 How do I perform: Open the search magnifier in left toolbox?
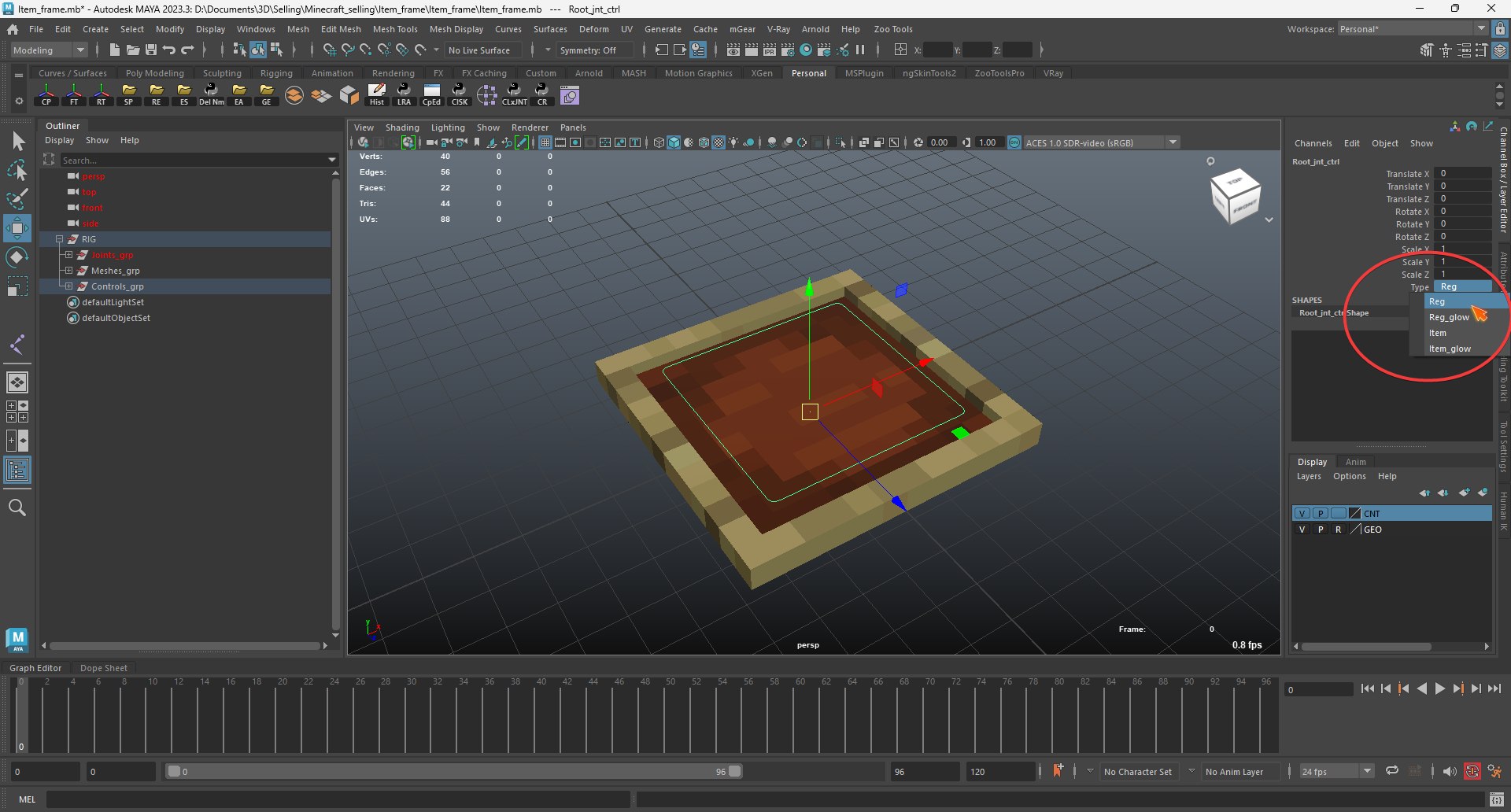[x=17, y=508]
